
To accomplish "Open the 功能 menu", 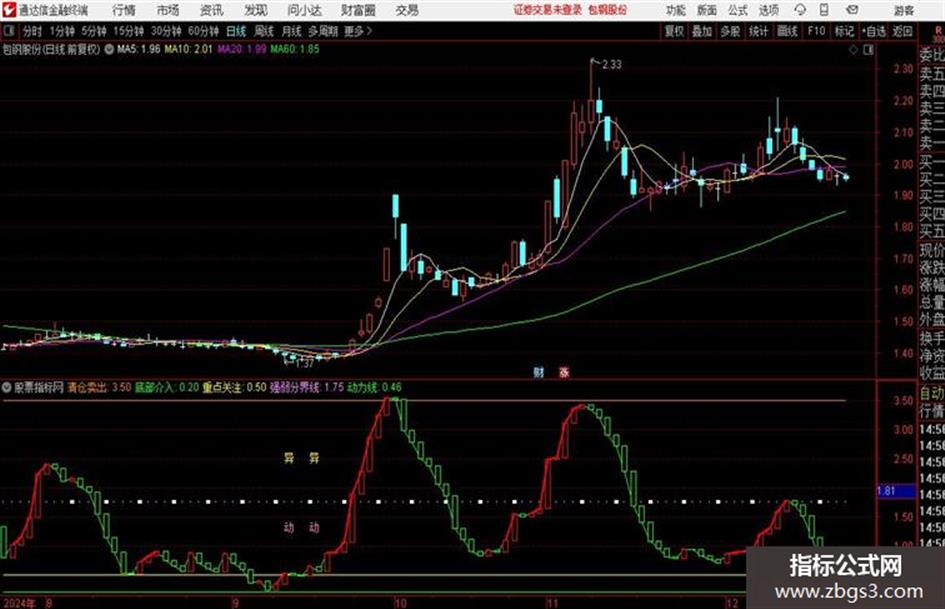I will point(676,10).
